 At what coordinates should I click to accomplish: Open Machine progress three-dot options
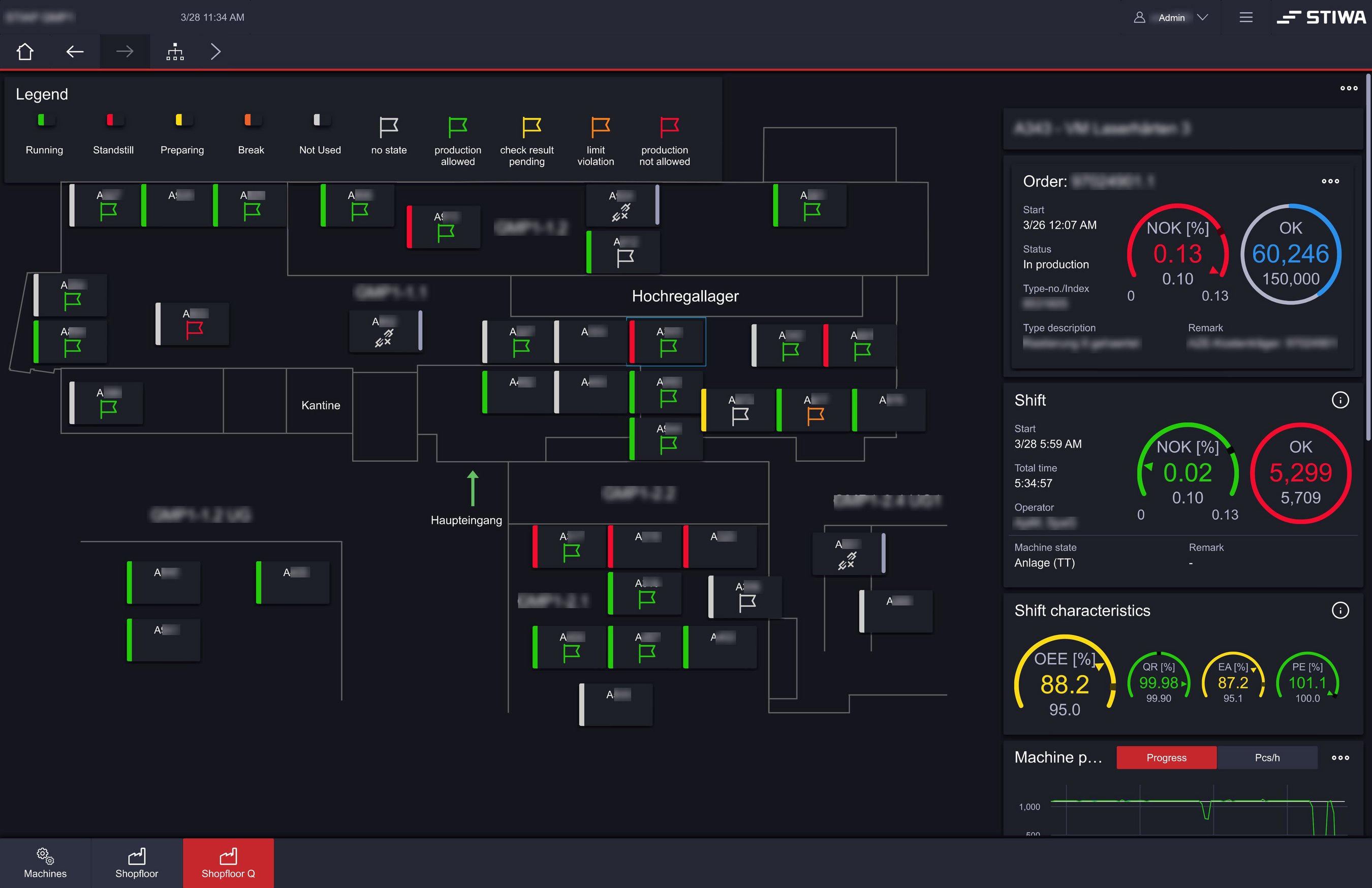click(1339, 758)
